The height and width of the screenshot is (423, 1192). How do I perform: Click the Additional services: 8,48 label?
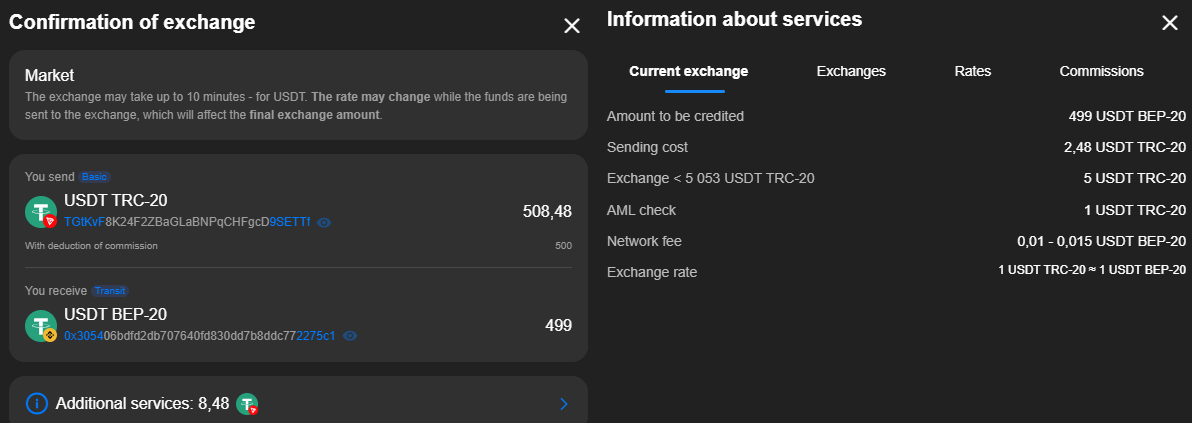point(142,404)
